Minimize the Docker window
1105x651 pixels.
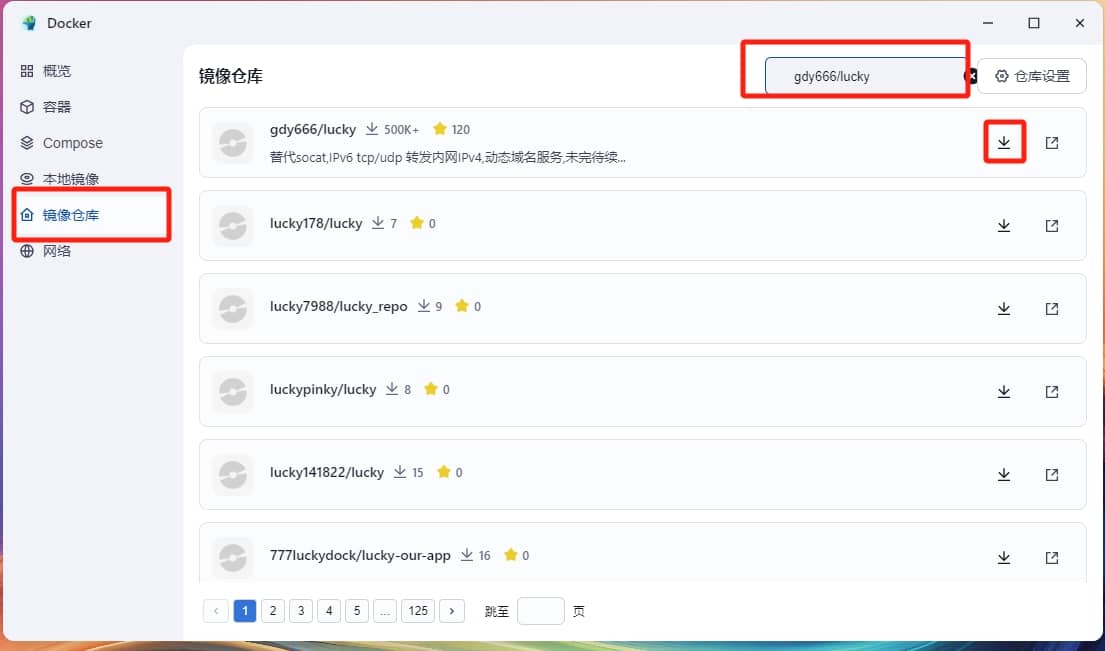[988, 23]
